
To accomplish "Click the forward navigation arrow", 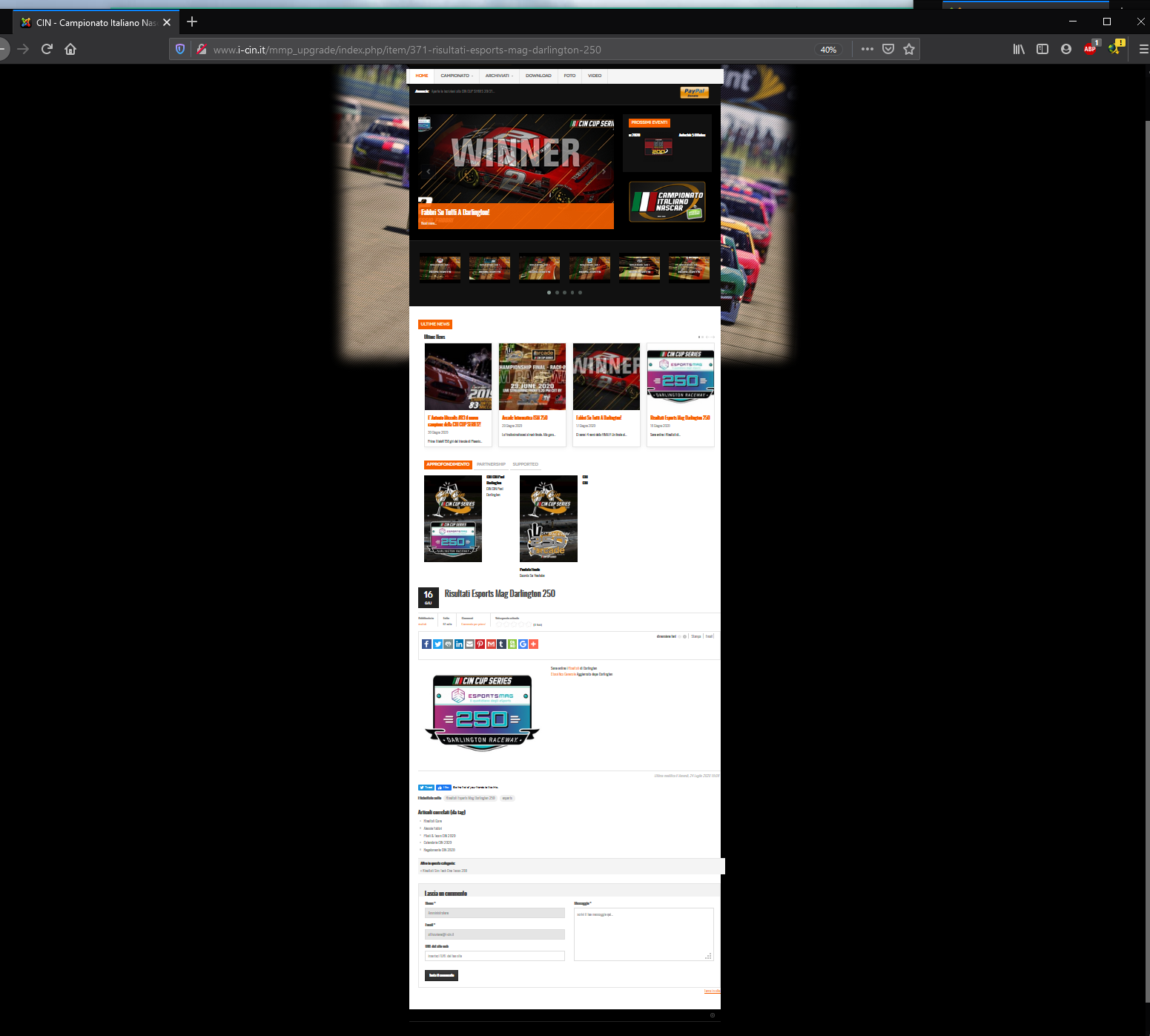I will 23,49.
